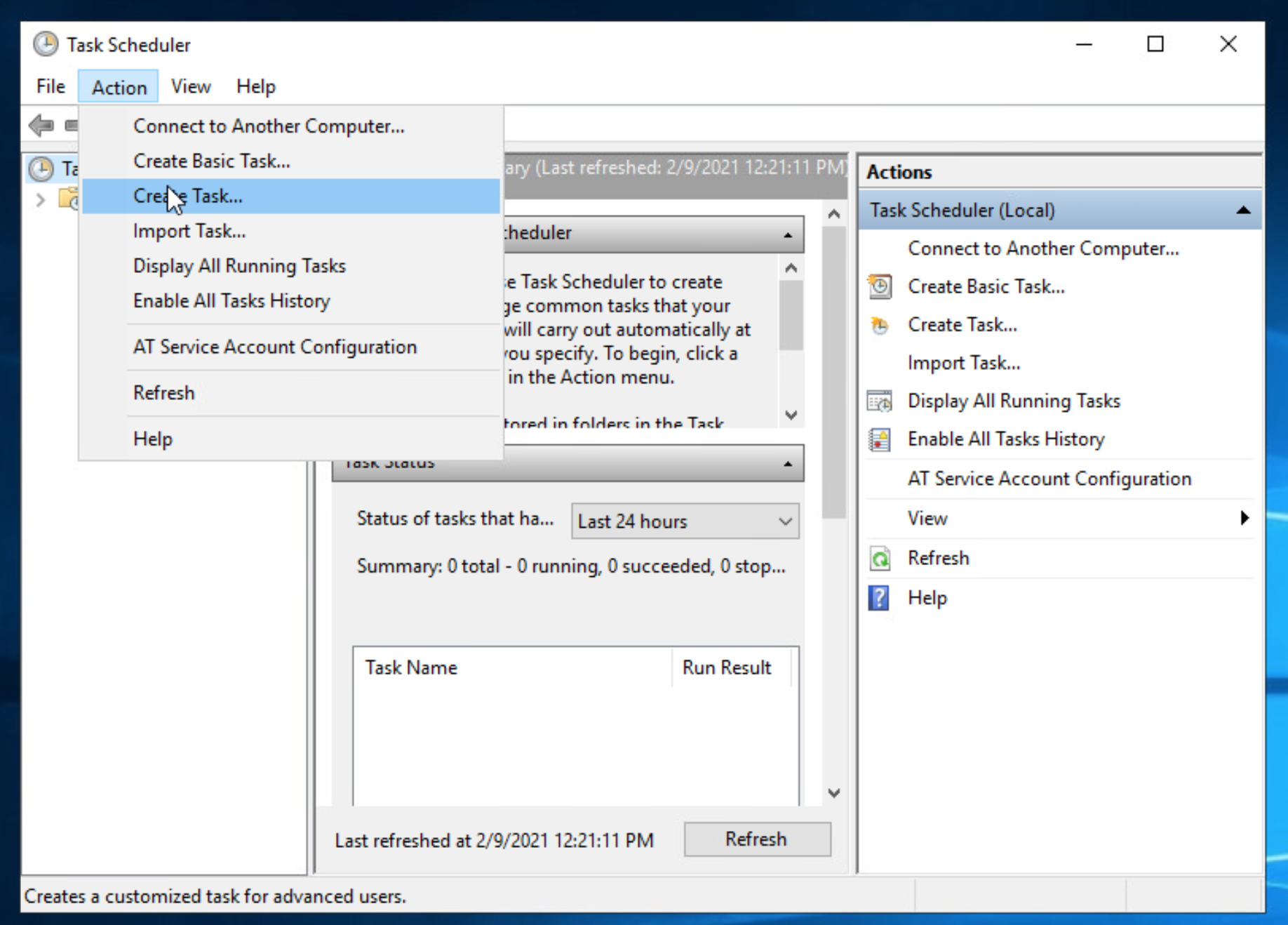Image resolution: width=1288 pixels, height=925 pixels.
Task: Choose Create Basic Task in Action menu
Action: click(291, 161)
